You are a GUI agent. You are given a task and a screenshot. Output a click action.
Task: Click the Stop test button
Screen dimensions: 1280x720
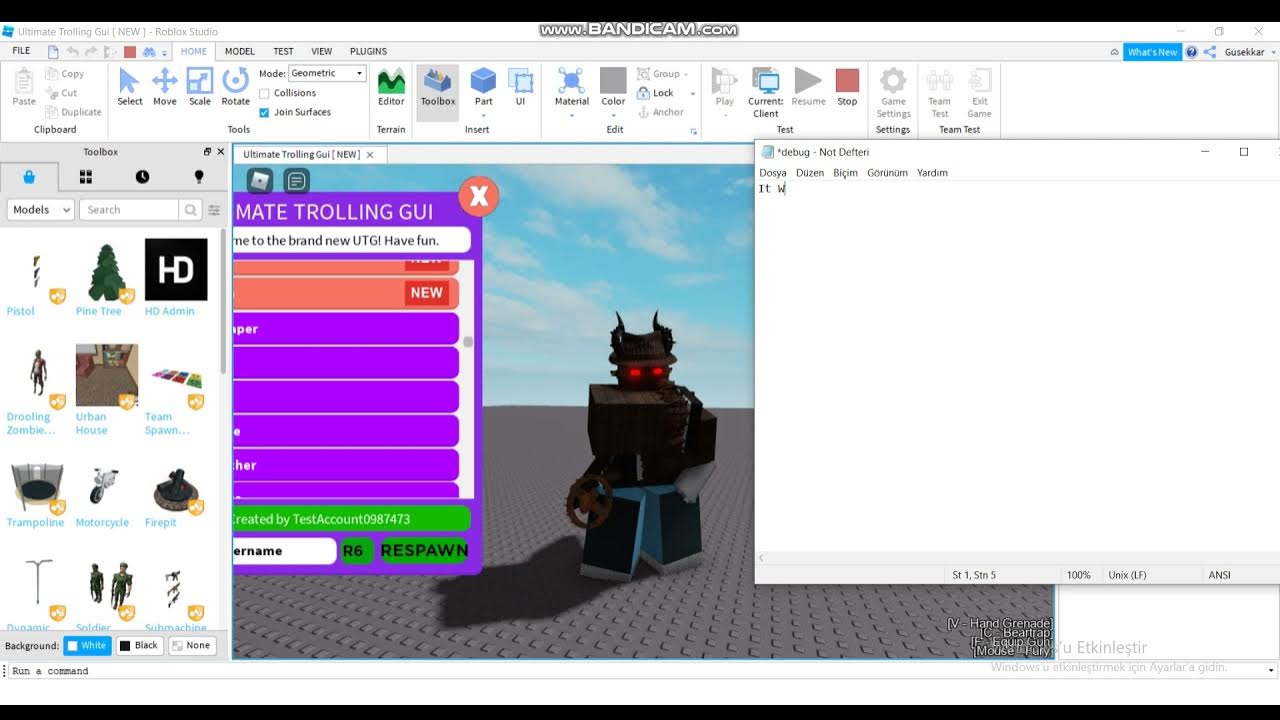[847, 87]
